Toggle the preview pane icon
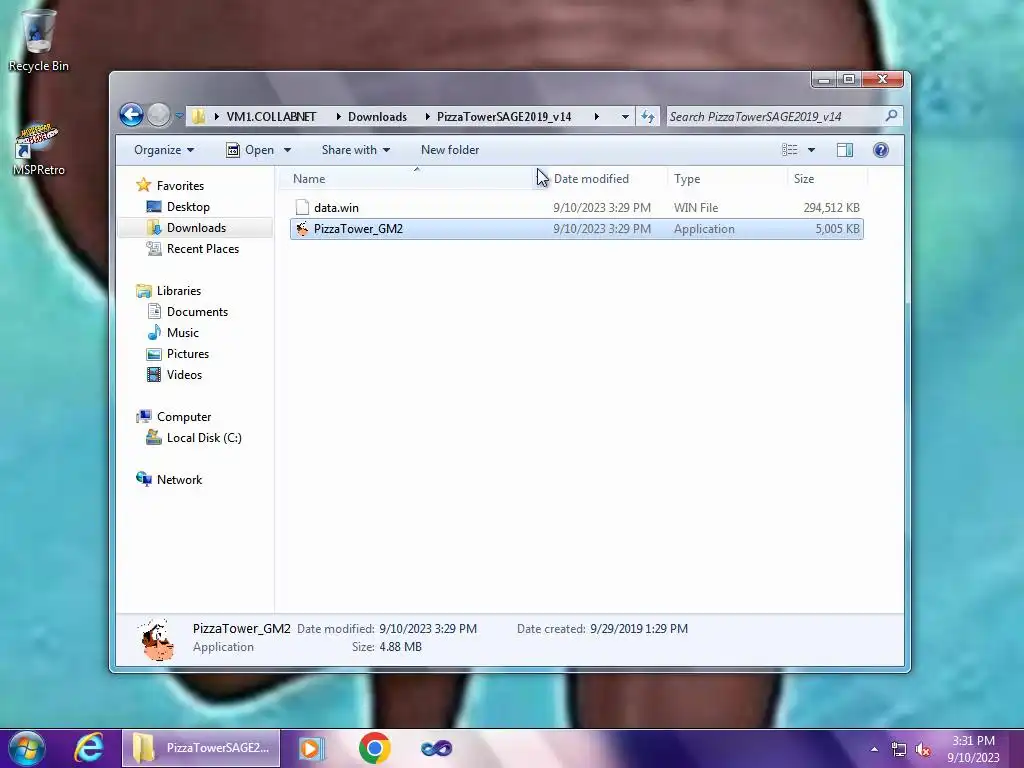Viewport: 1024px width, 768px height. (844, 150)
